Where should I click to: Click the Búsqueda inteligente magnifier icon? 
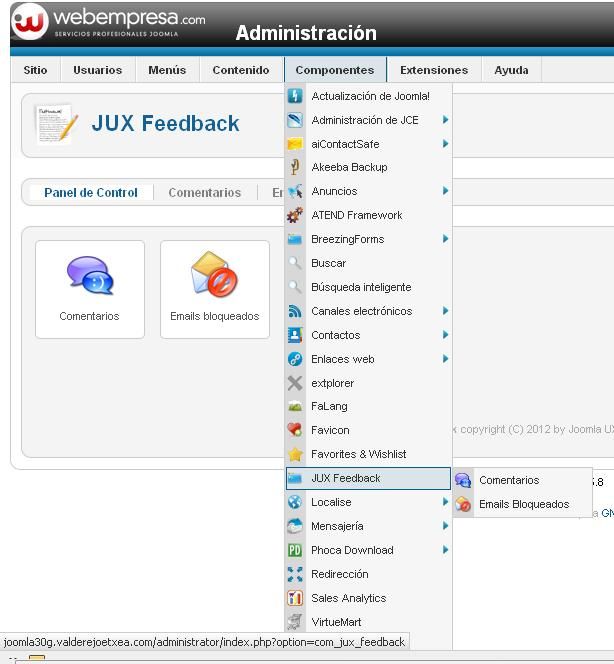(295, 287)
